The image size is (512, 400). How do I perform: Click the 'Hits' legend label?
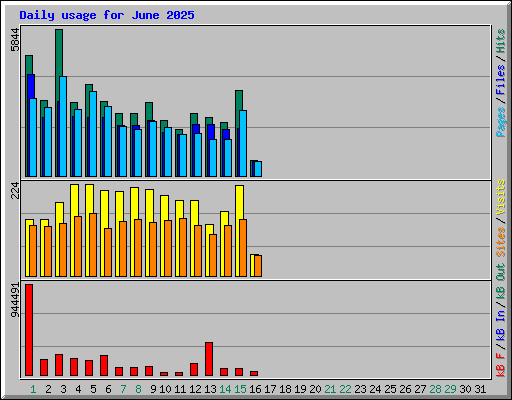(501, 41)
